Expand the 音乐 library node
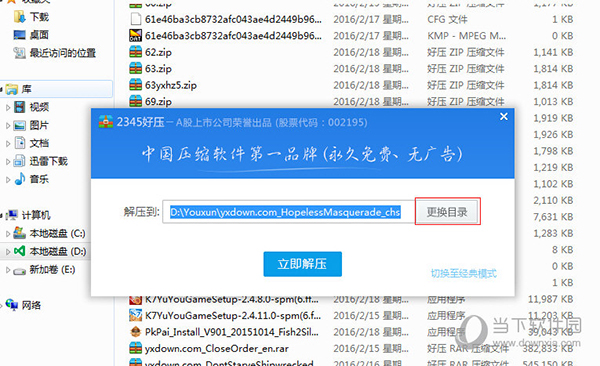The image size is (600, 366). click(x=8, y=180)
